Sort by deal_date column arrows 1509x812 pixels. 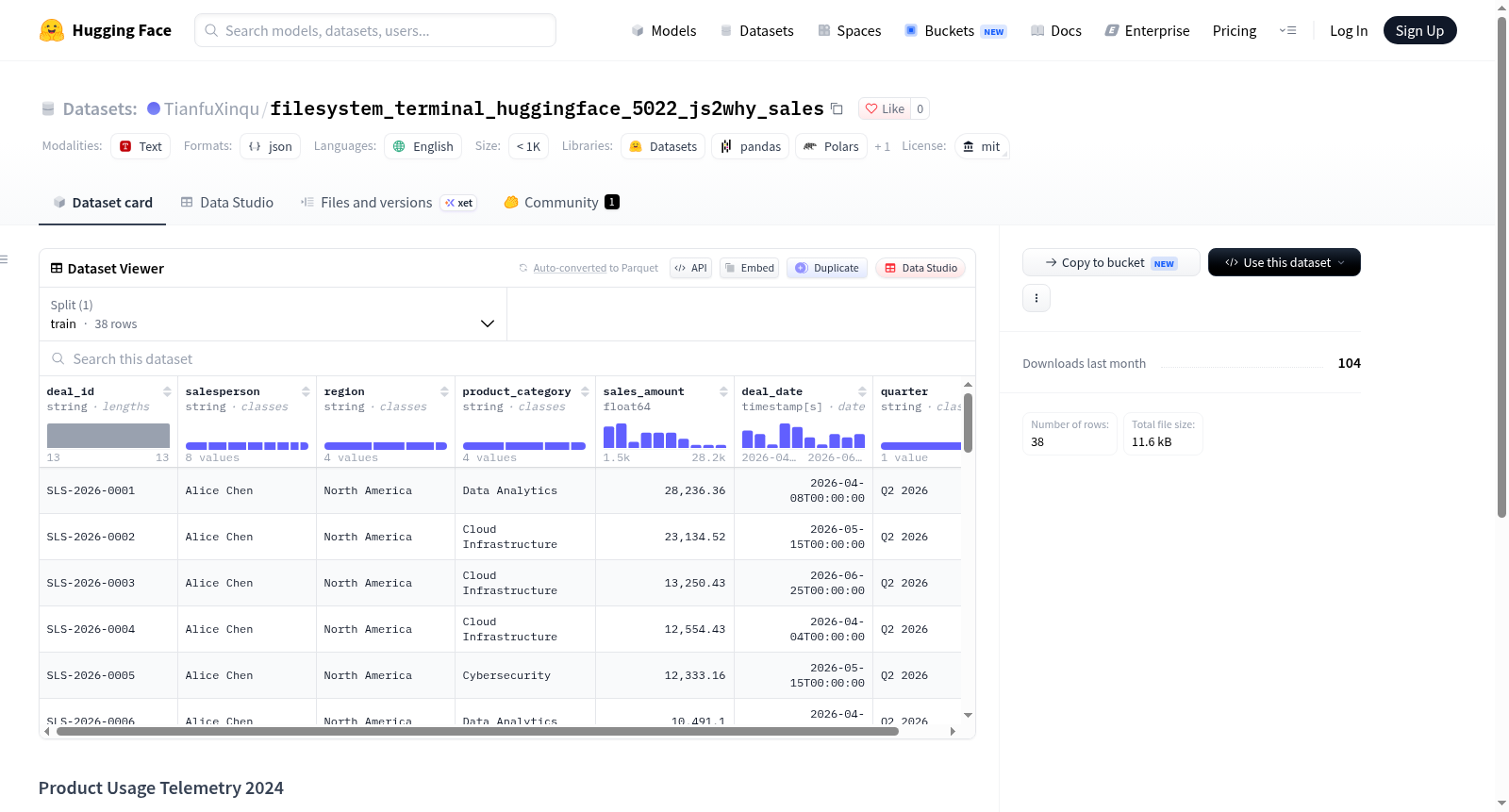(862, 391)
